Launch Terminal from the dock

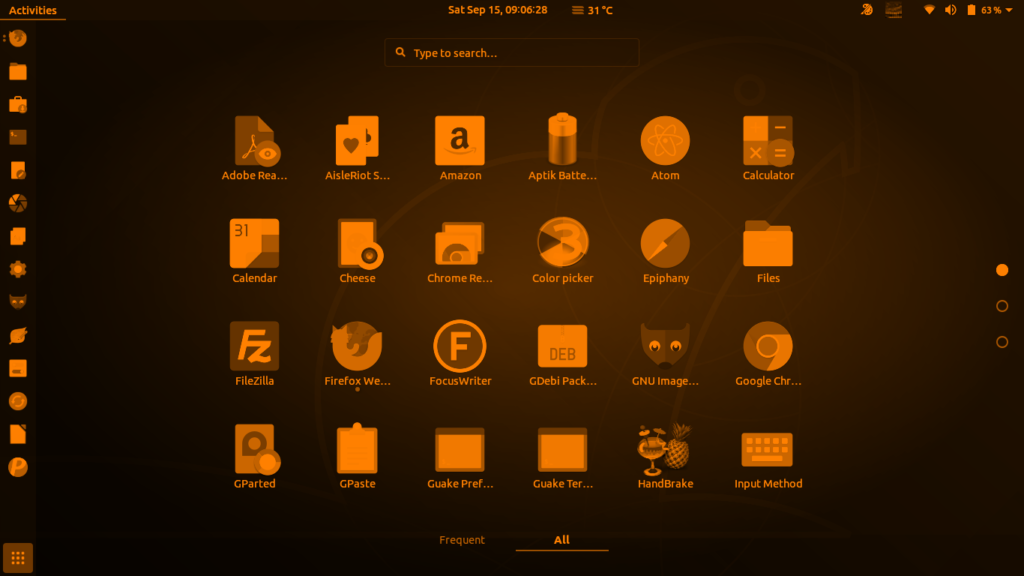click(18, 137)
